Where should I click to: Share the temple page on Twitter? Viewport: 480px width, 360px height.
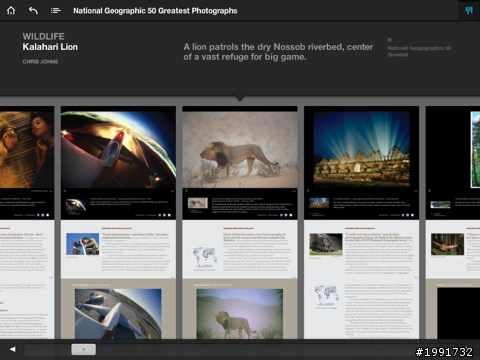pyautogui.click(x=408, y=215)
